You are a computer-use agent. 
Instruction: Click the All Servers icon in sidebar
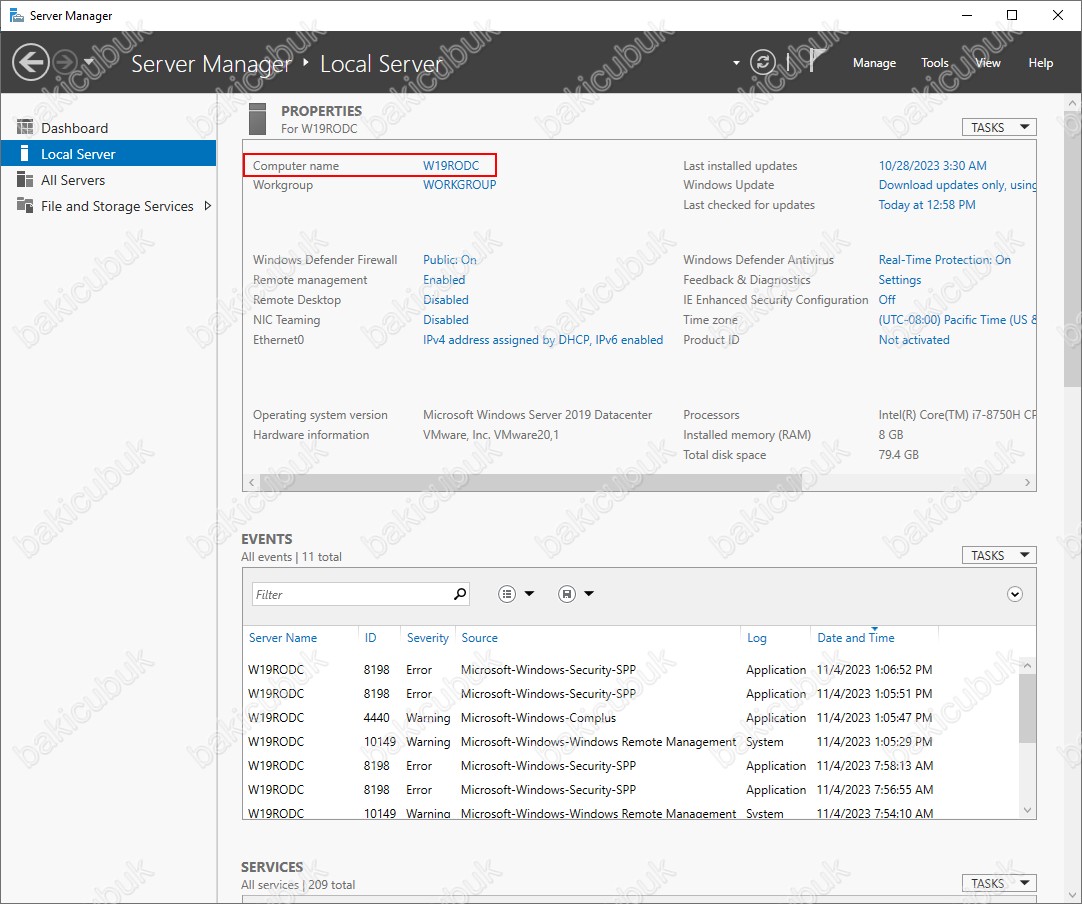[x=25, y=179]
